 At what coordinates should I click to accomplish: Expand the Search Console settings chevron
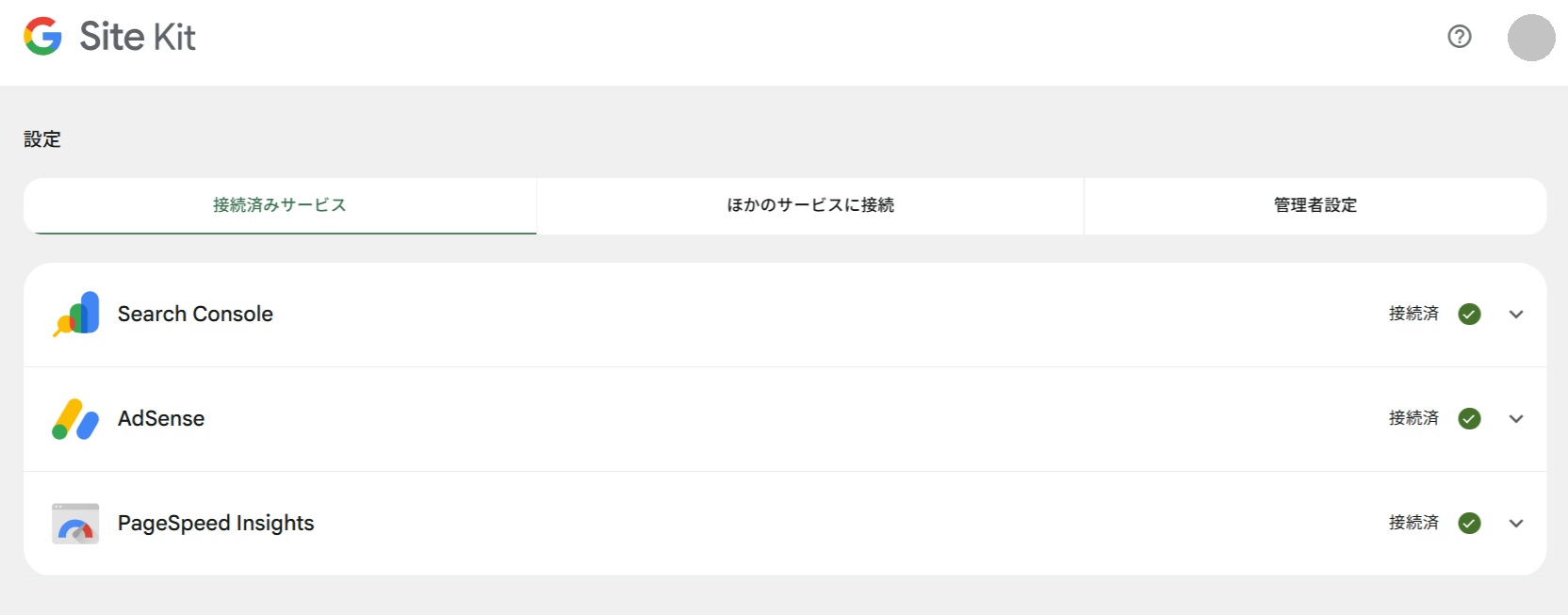tap(1516, 315)
